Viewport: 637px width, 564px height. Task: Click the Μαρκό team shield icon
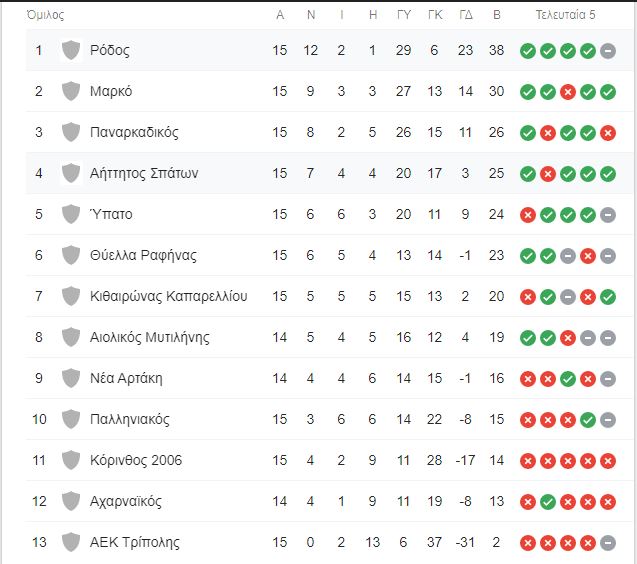coord(70,91)
